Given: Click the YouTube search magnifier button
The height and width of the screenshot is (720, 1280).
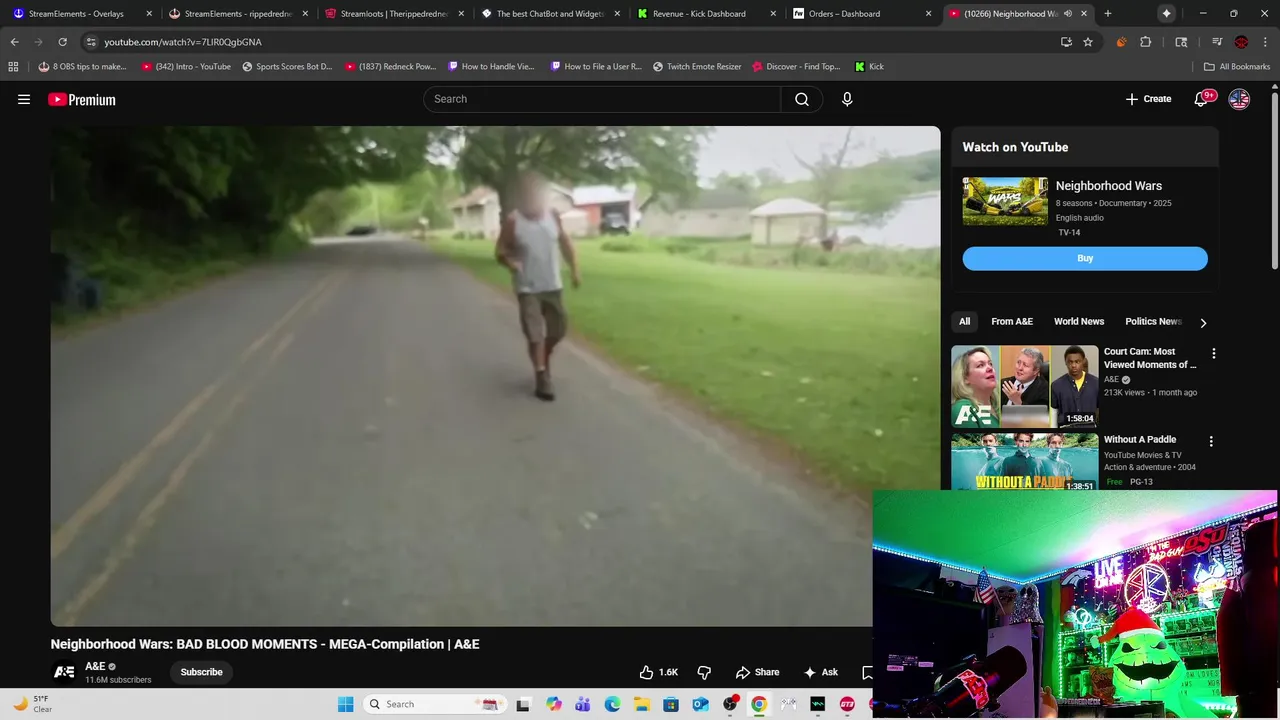Looking at the screenshot, I should (802, 99).
